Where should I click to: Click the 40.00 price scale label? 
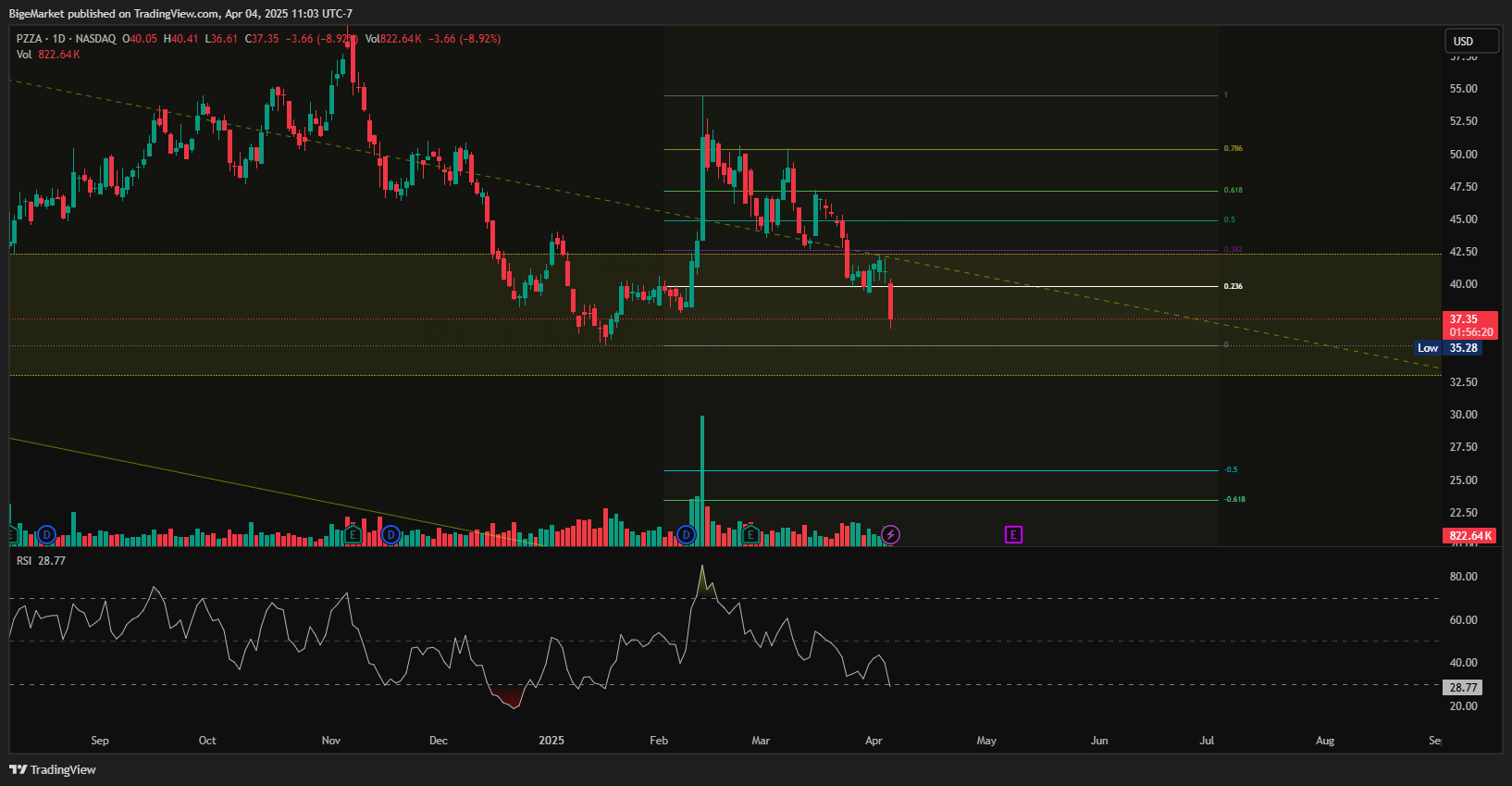click(1464, 284)
